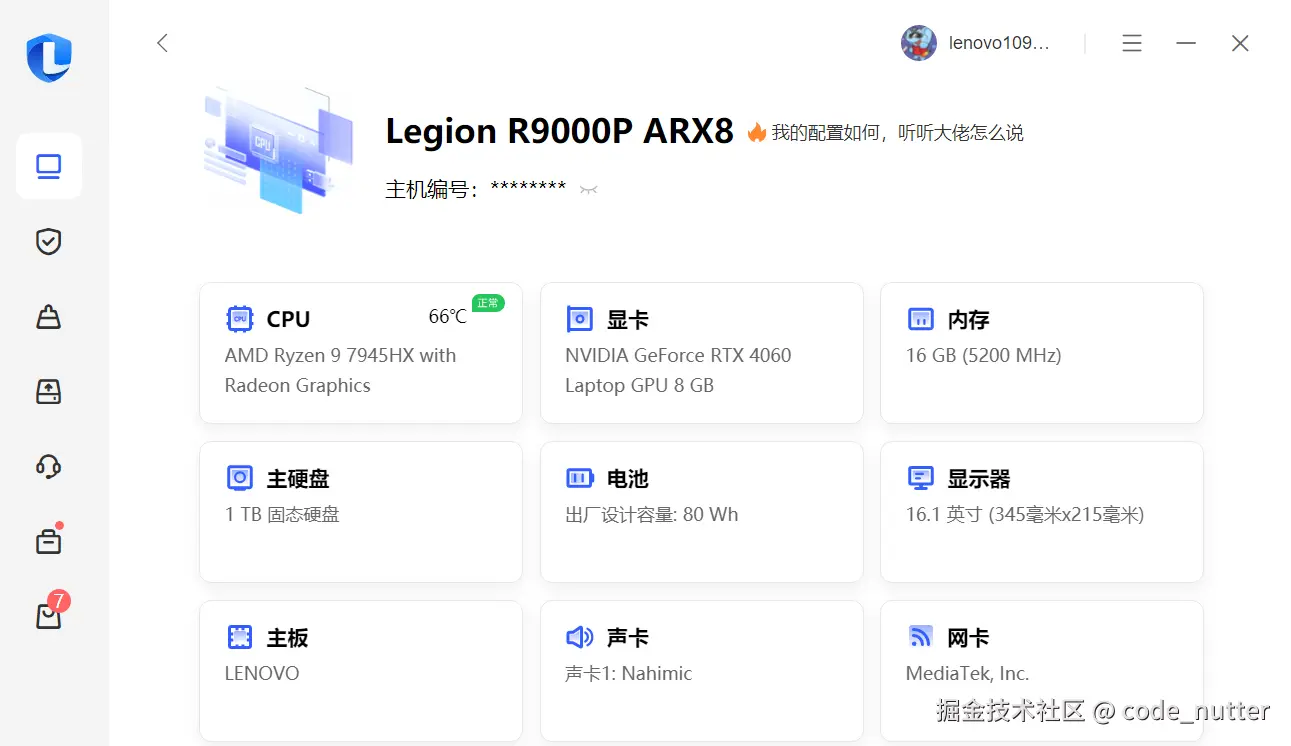Click the 16.1 英寸 display size text
The height and width of the screenshot is (746, 1291).
1025,514
